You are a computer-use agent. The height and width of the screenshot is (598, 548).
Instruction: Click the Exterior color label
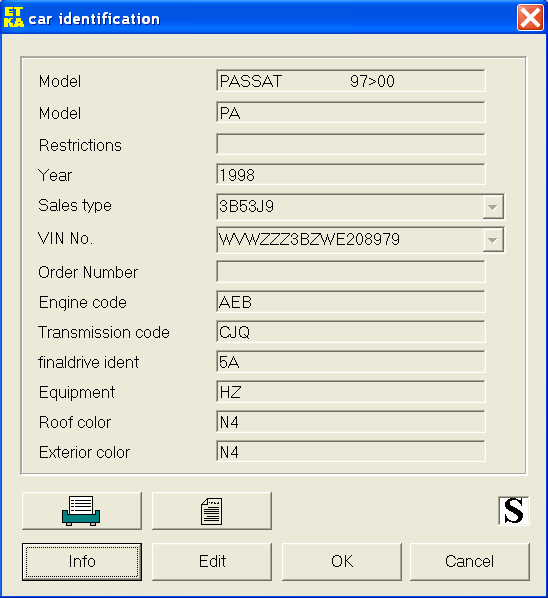pos(84,453)
